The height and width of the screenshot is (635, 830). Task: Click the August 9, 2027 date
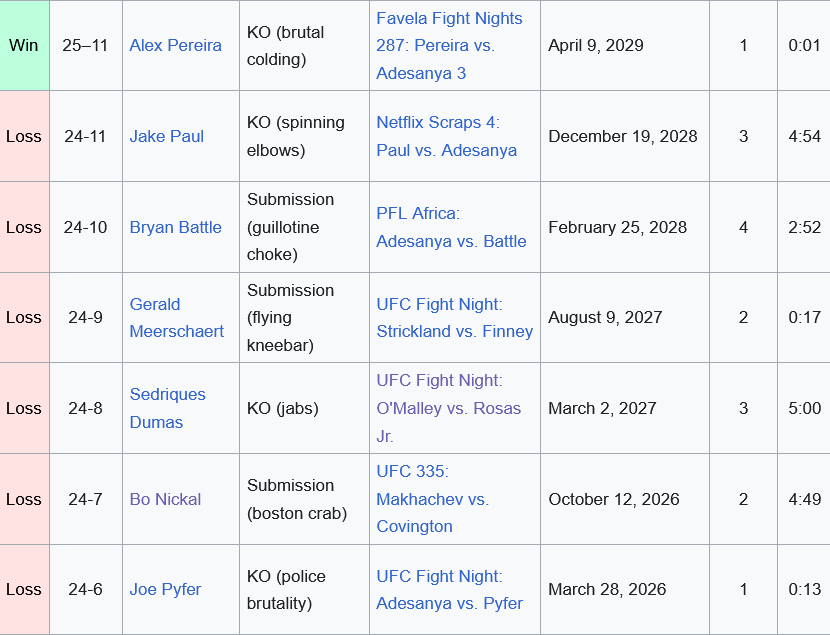[605, 318]
